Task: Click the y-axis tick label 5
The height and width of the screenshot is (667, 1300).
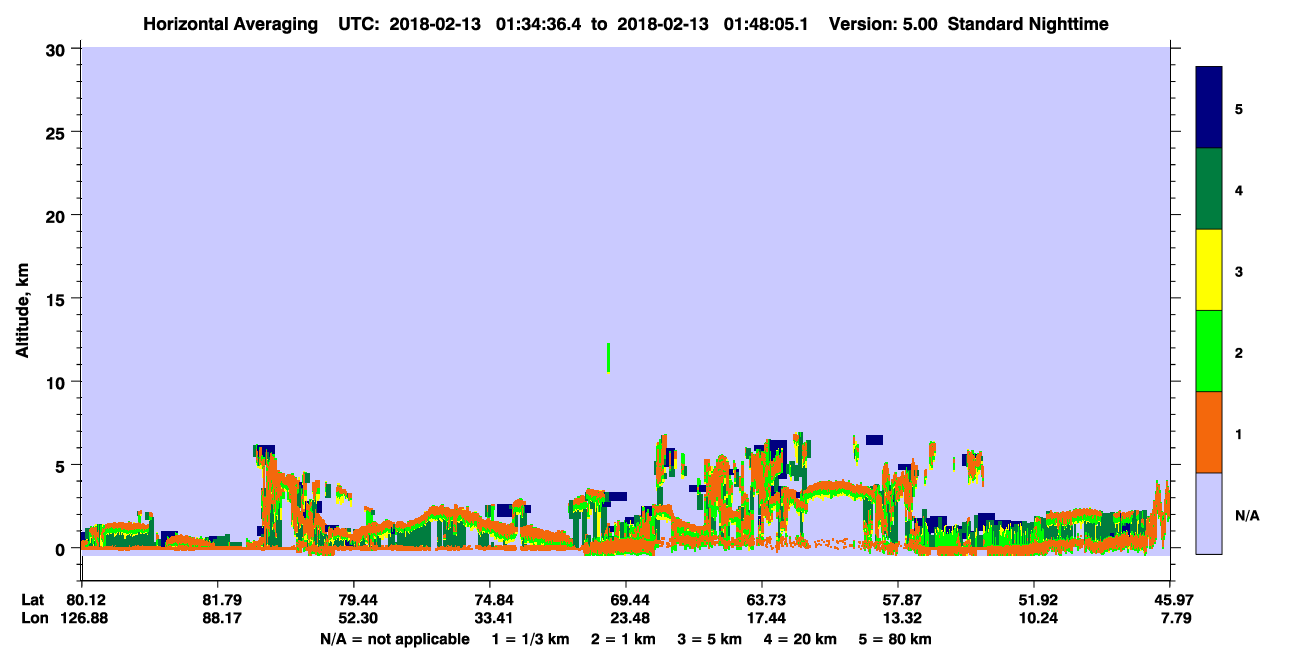Action: click(x=62, y=466)
